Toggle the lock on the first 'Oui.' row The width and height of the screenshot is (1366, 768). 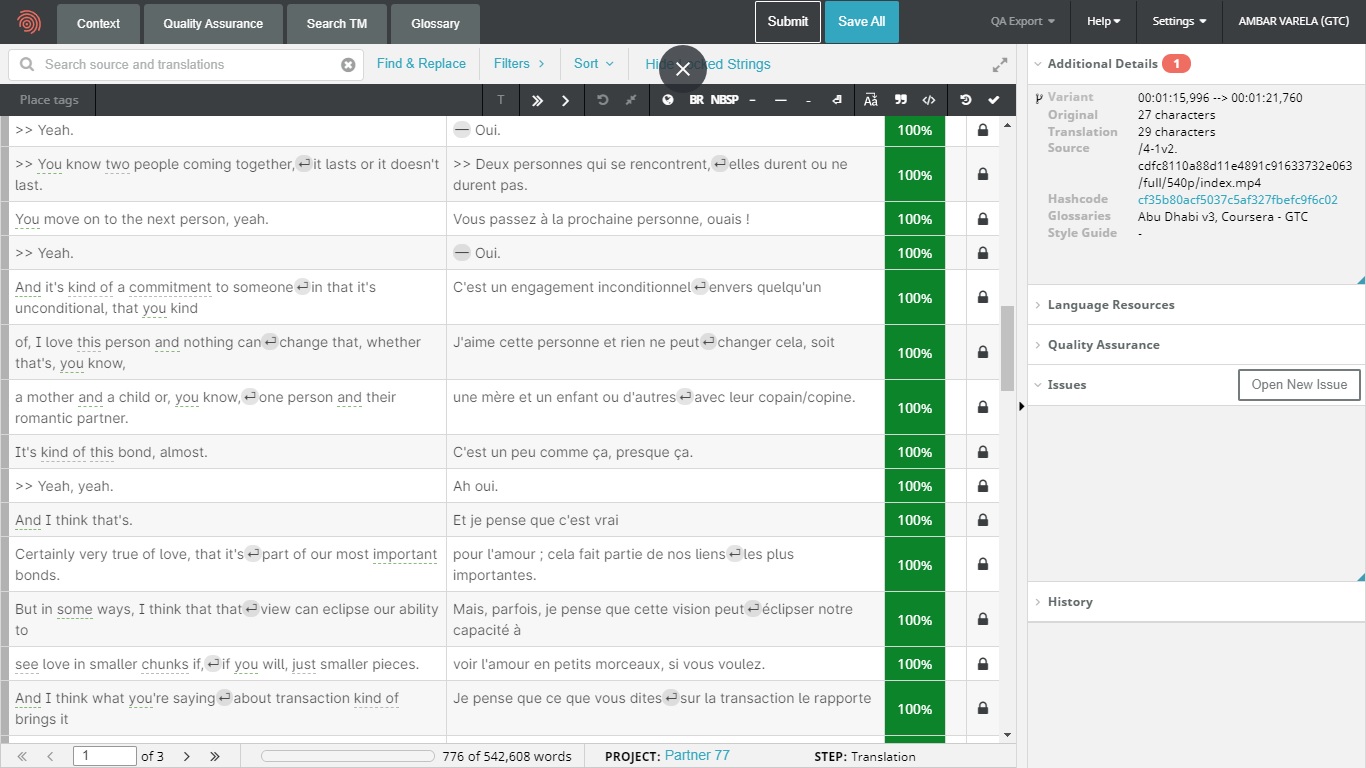[x=983, y=130]
